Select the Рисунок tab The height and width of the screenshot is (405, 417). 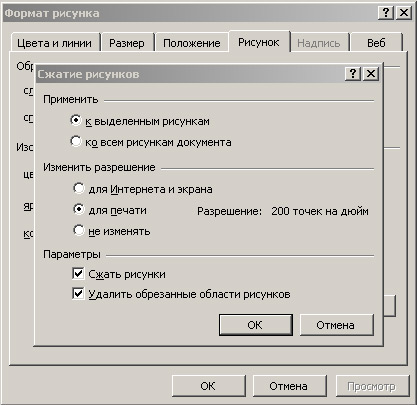(x=259, y=42)
